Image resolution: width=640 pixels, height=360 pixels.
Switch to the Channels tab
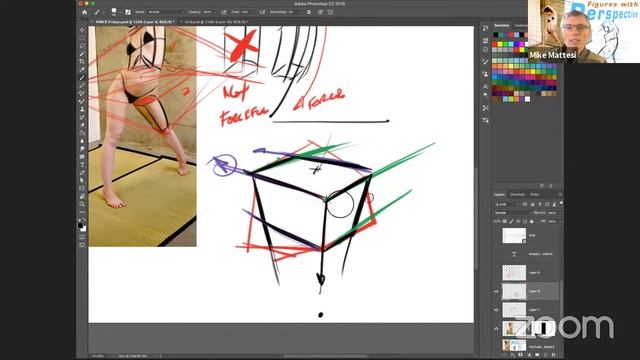[517, 194]
